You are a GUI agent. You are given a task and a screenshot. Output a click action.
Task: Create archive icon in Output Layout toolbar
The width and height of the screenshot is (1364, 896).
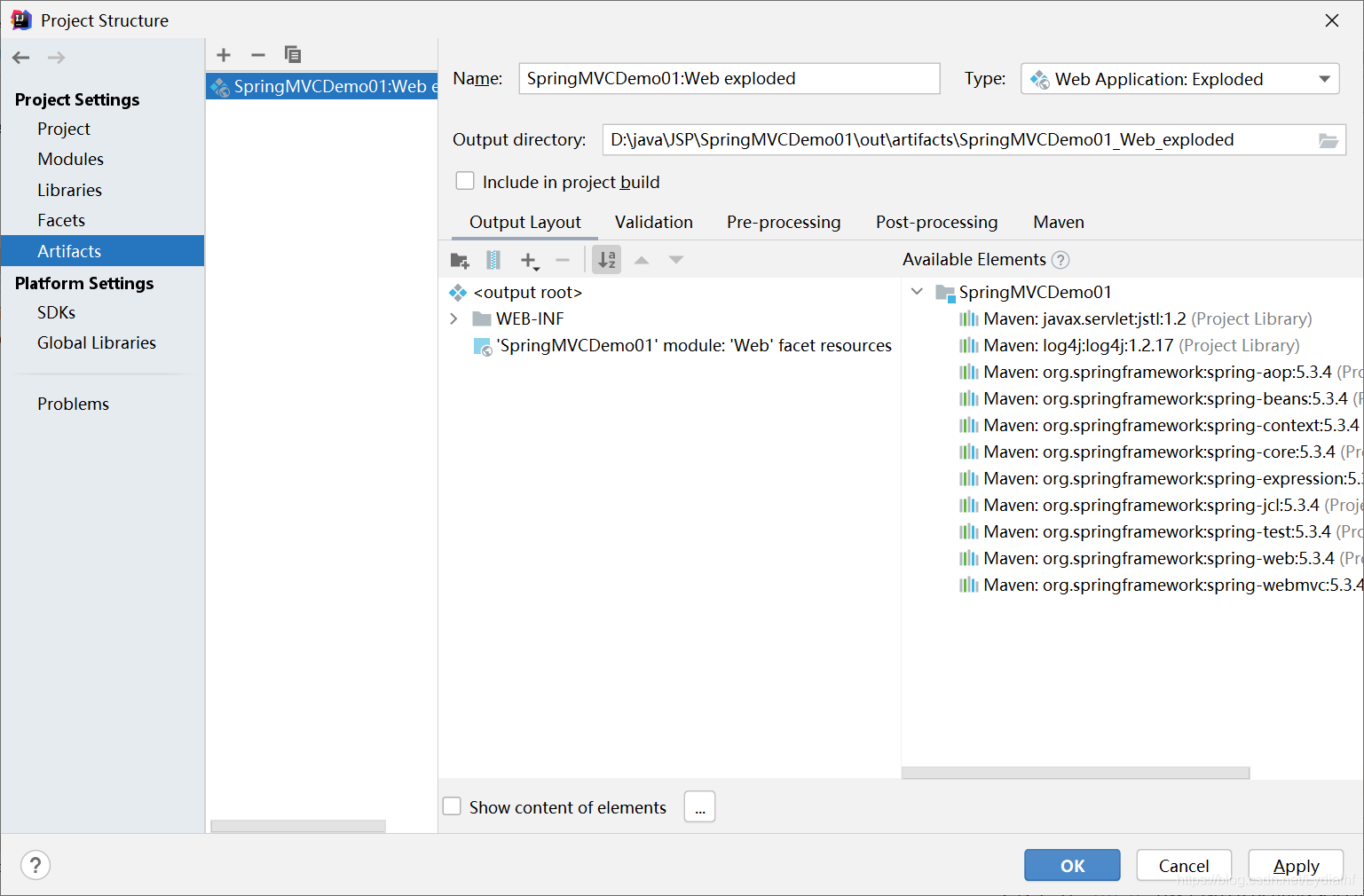point(493,260)
